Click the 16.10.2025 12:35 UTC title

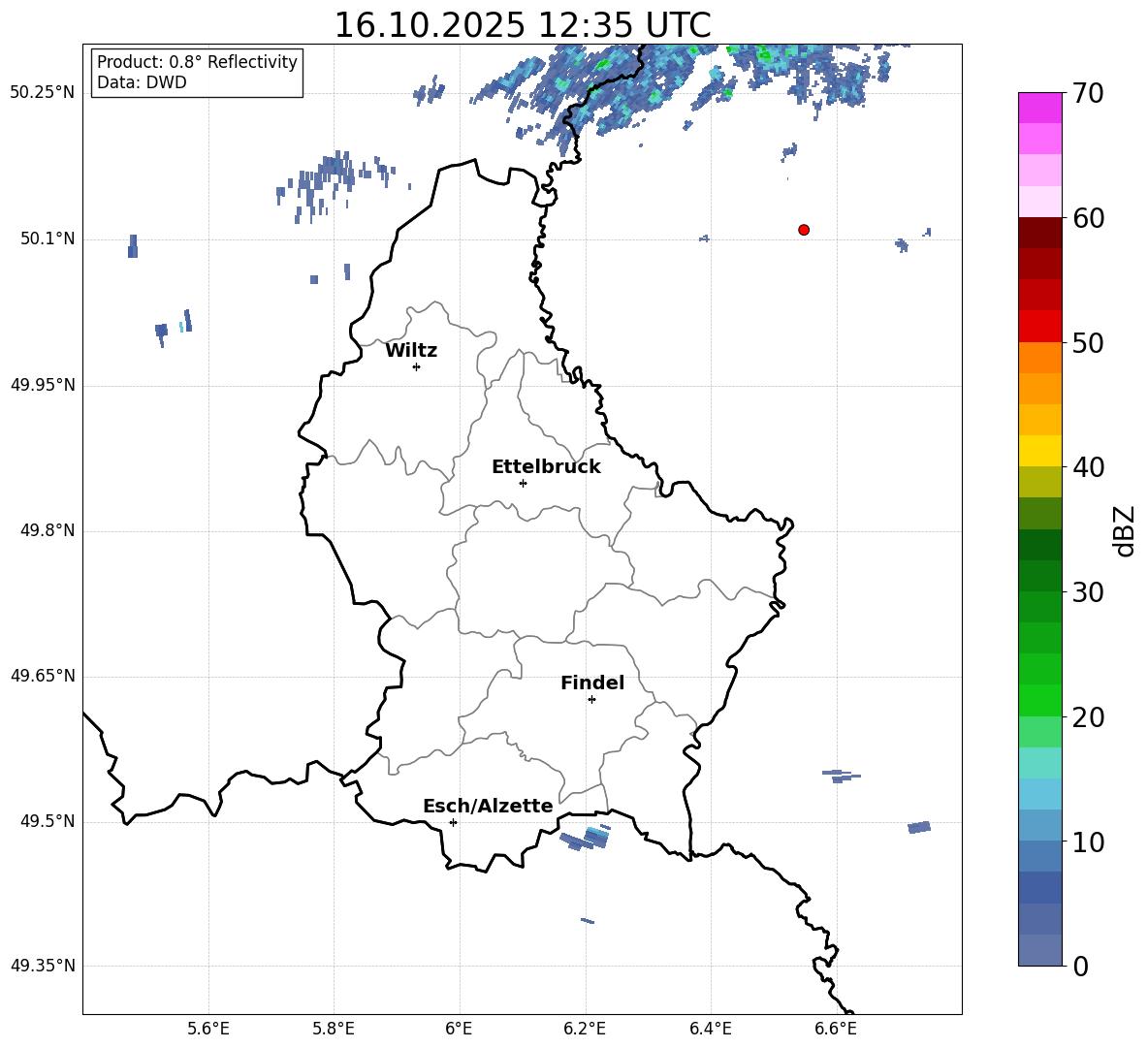[522, 25]
